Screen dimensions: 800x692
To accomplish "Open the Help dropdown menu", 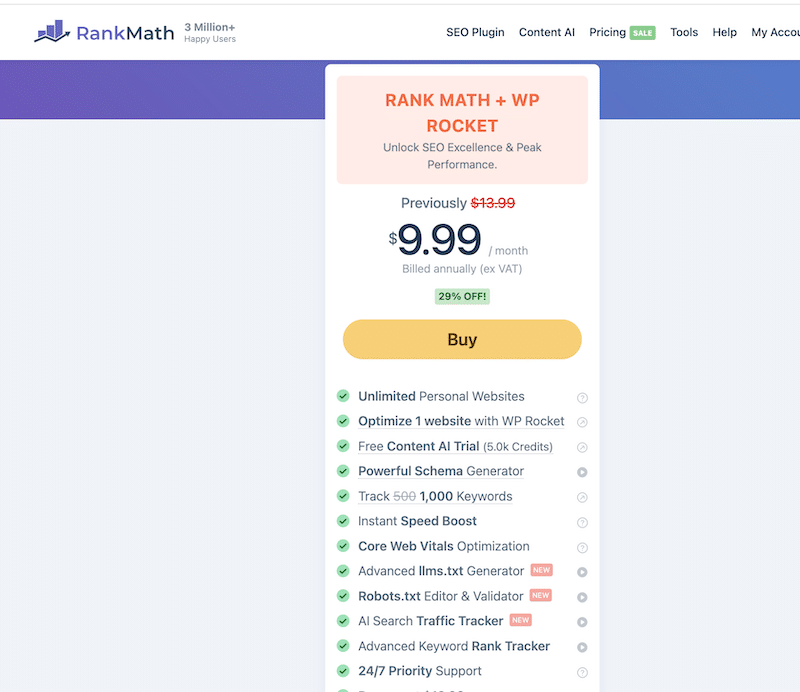I will (724, 32).
